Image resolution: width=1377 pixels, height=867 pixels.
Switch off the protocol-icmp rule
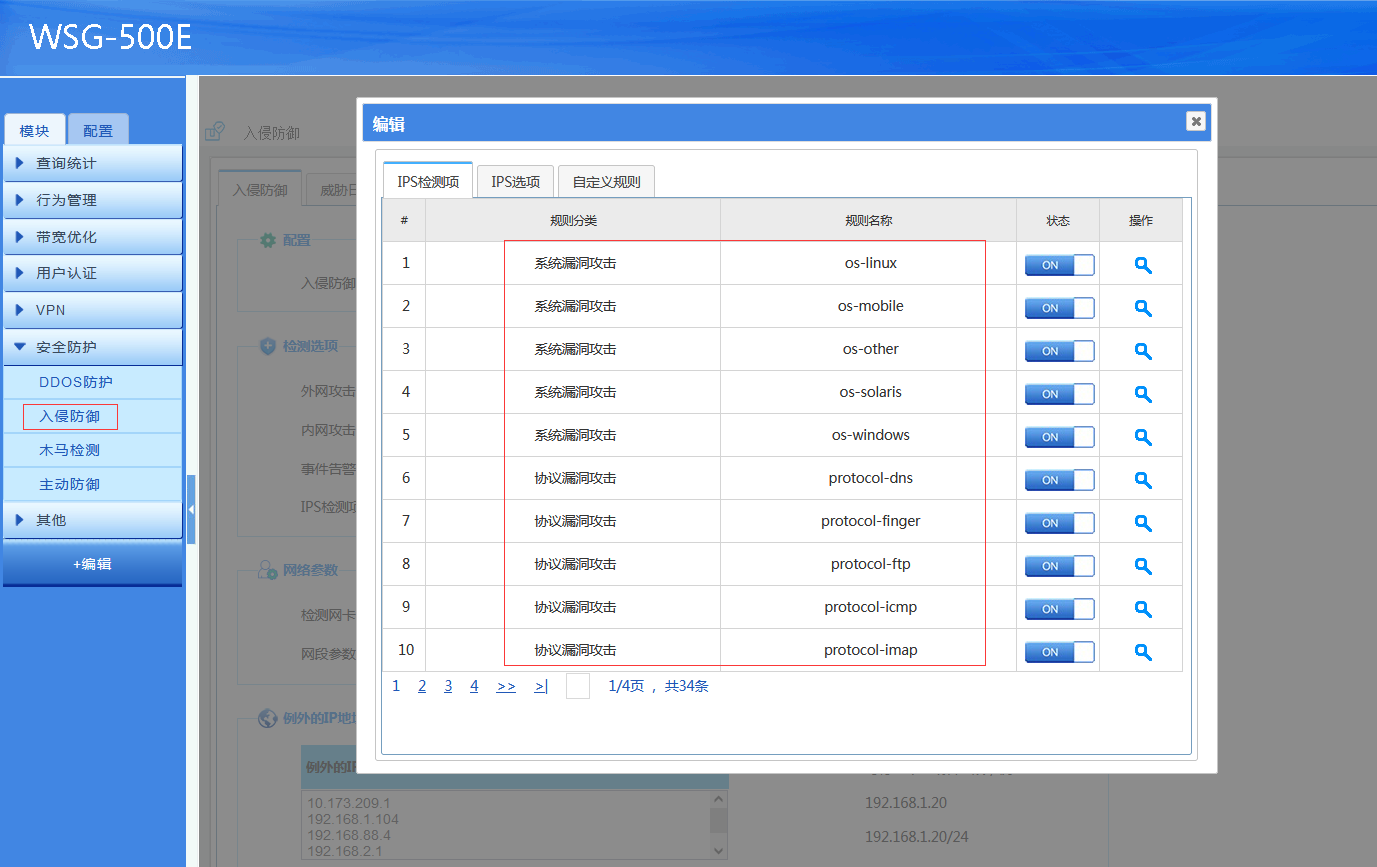pyautogui.click(x=1059, y=609)
